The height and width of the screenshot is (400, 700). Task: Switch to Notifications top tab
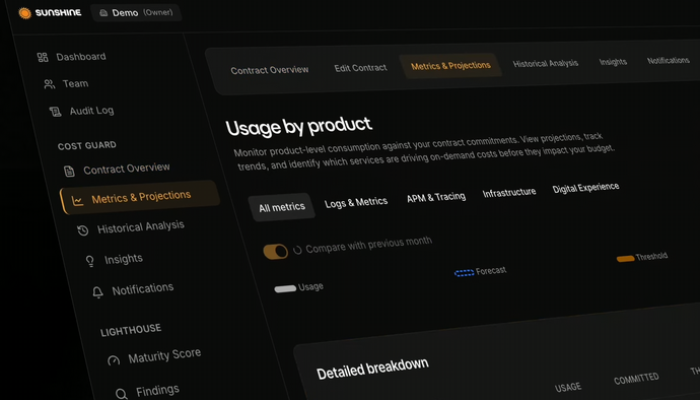[668, 60]
